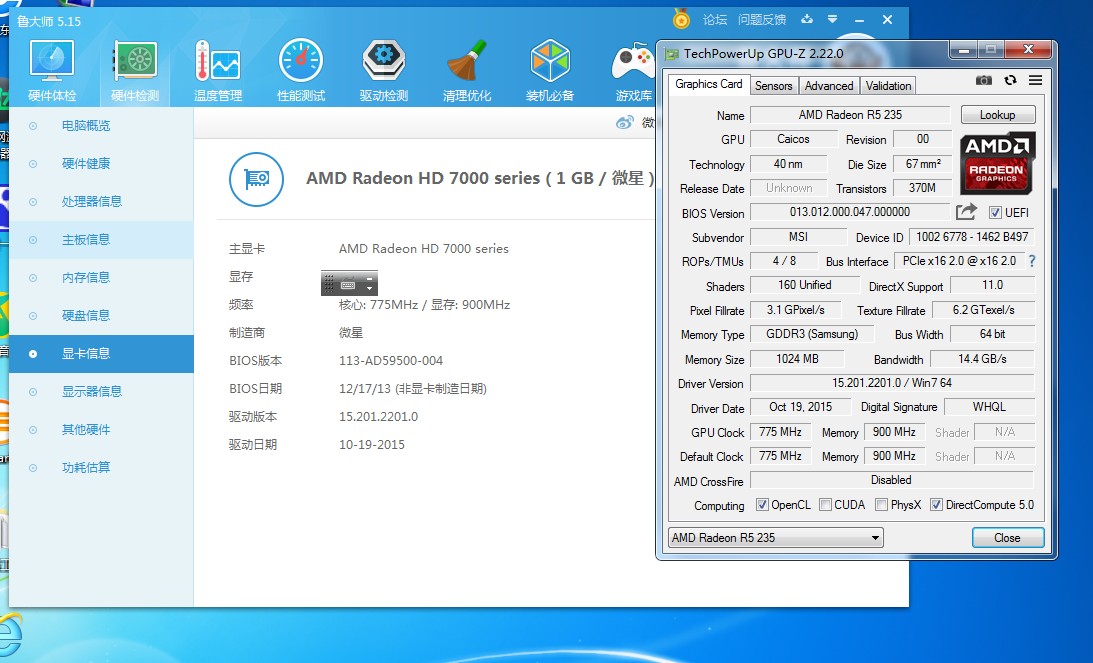Switch to the Validation tab
The width and height of the screenshot is (1093, 663).
[x=888, y=86]
